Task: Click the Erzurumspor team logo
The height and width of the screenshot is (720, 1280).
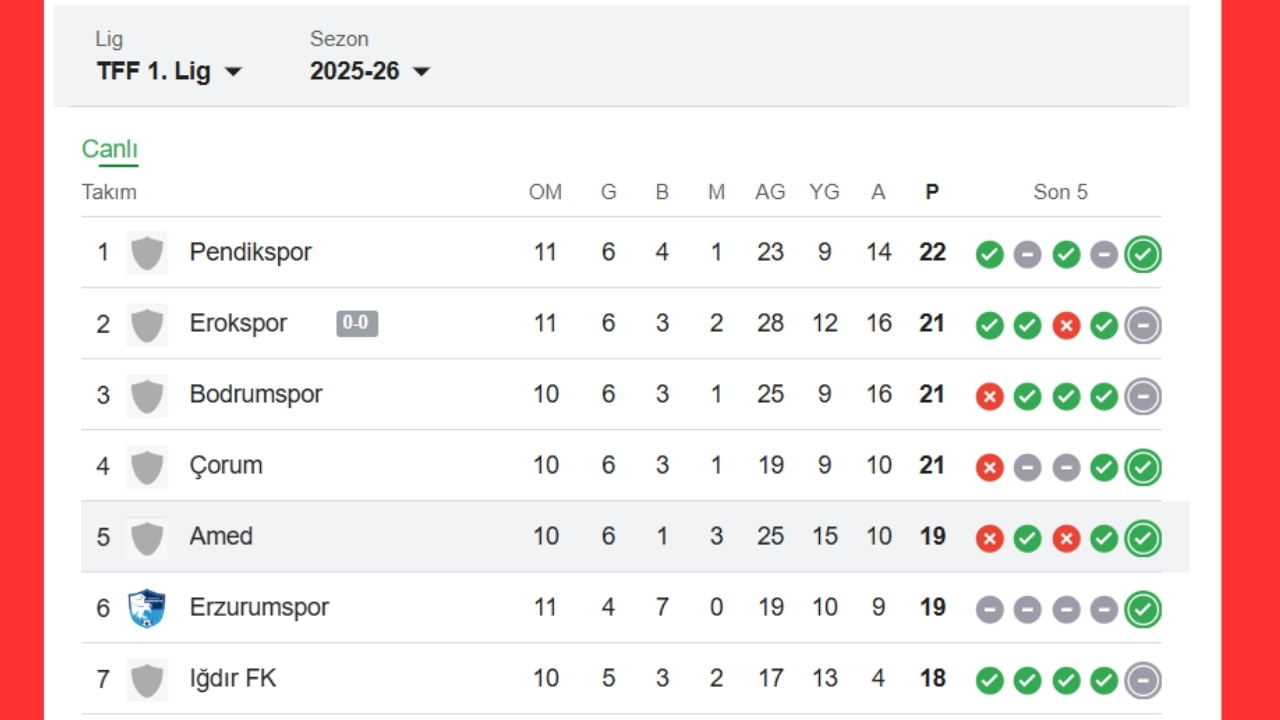Action: (147, 608)
